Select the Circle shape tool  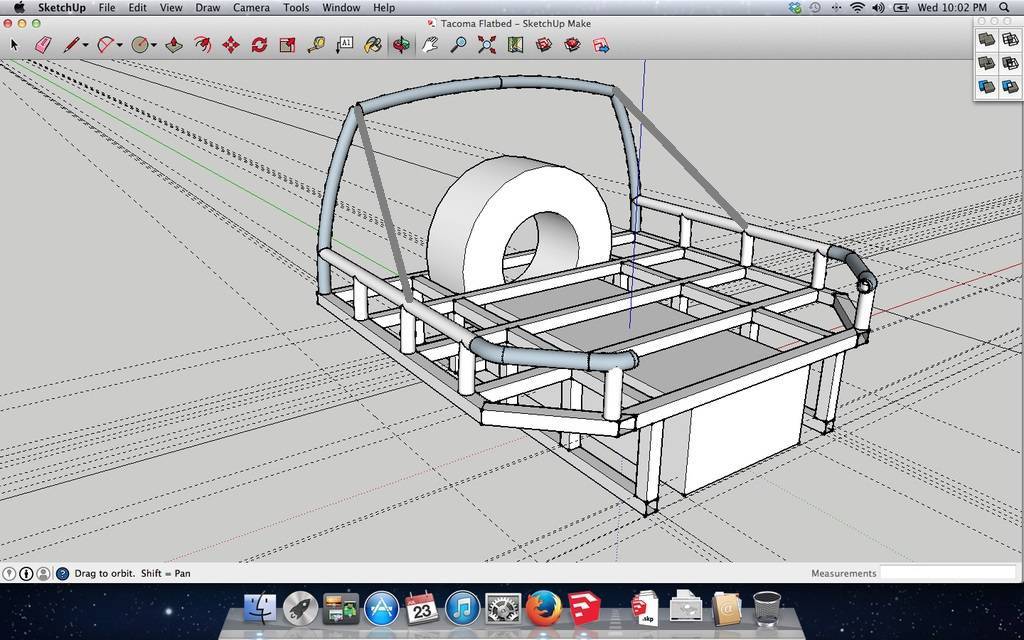(139, 45)
